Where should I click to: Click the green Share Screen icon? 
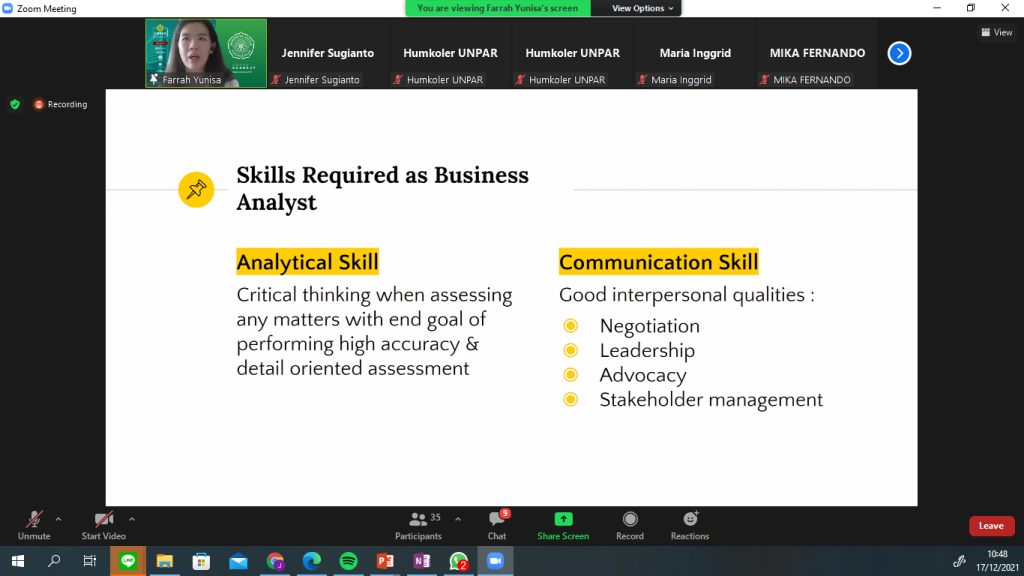[x=563, y=524]
